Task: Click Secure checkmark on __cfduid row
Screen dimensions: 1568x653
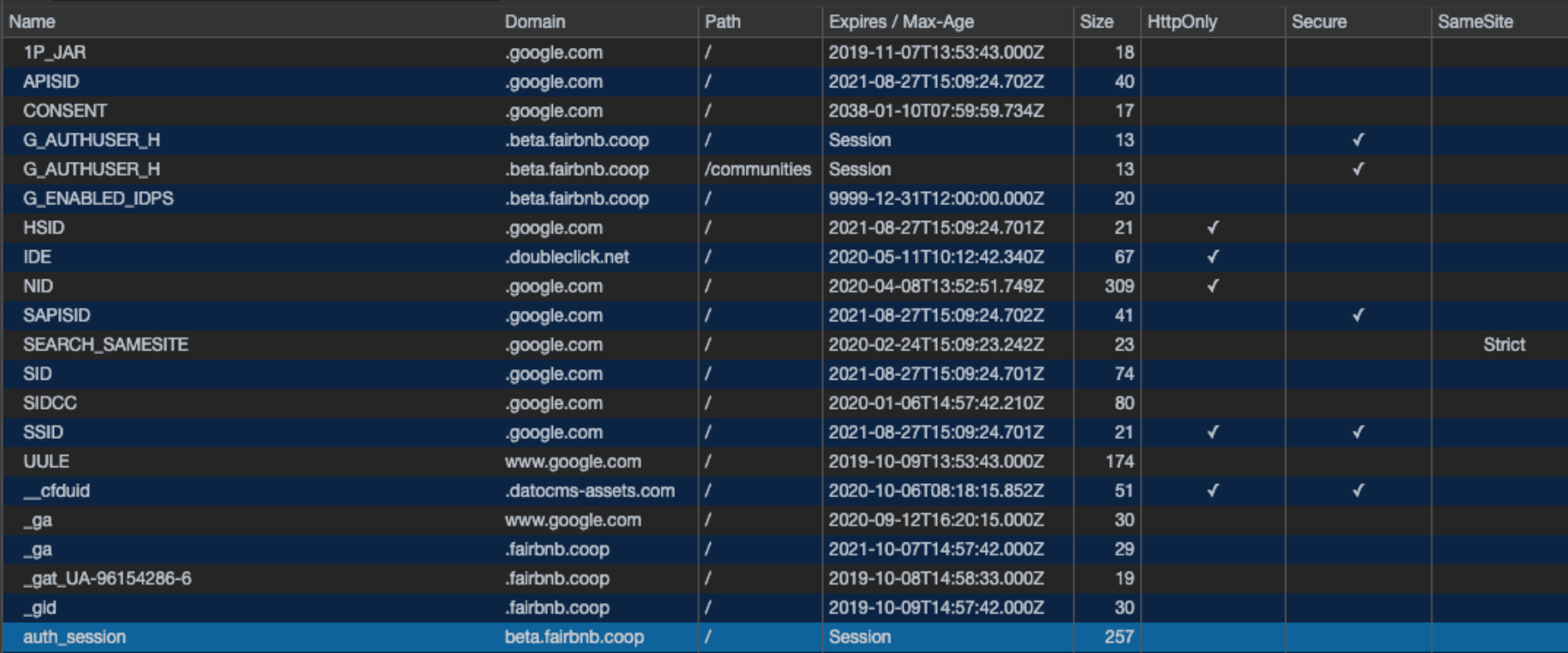Action: (x=1358, y=490)
